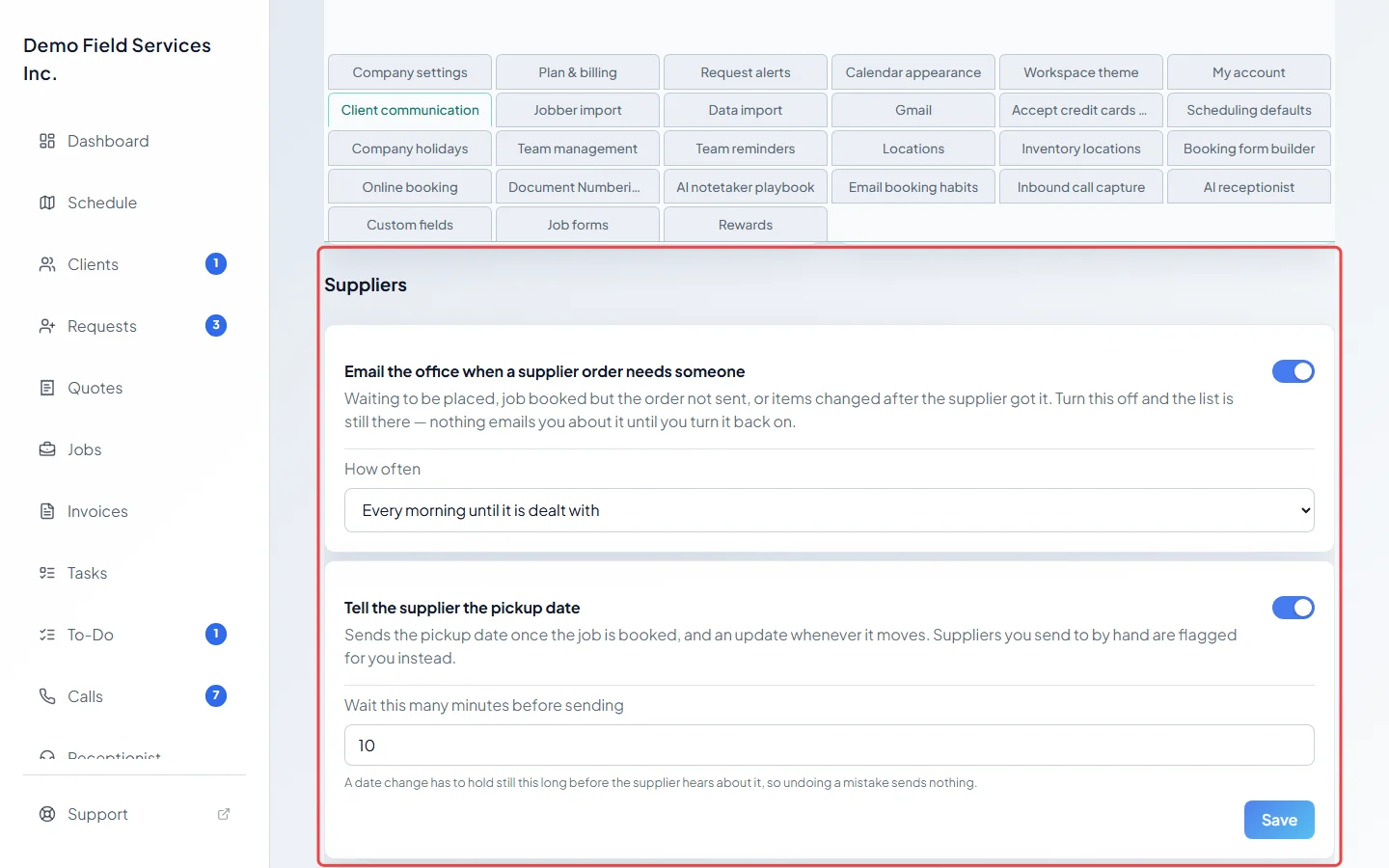Click the Save button
Screen dimensions: 1389x868
tap(1279, 820)
